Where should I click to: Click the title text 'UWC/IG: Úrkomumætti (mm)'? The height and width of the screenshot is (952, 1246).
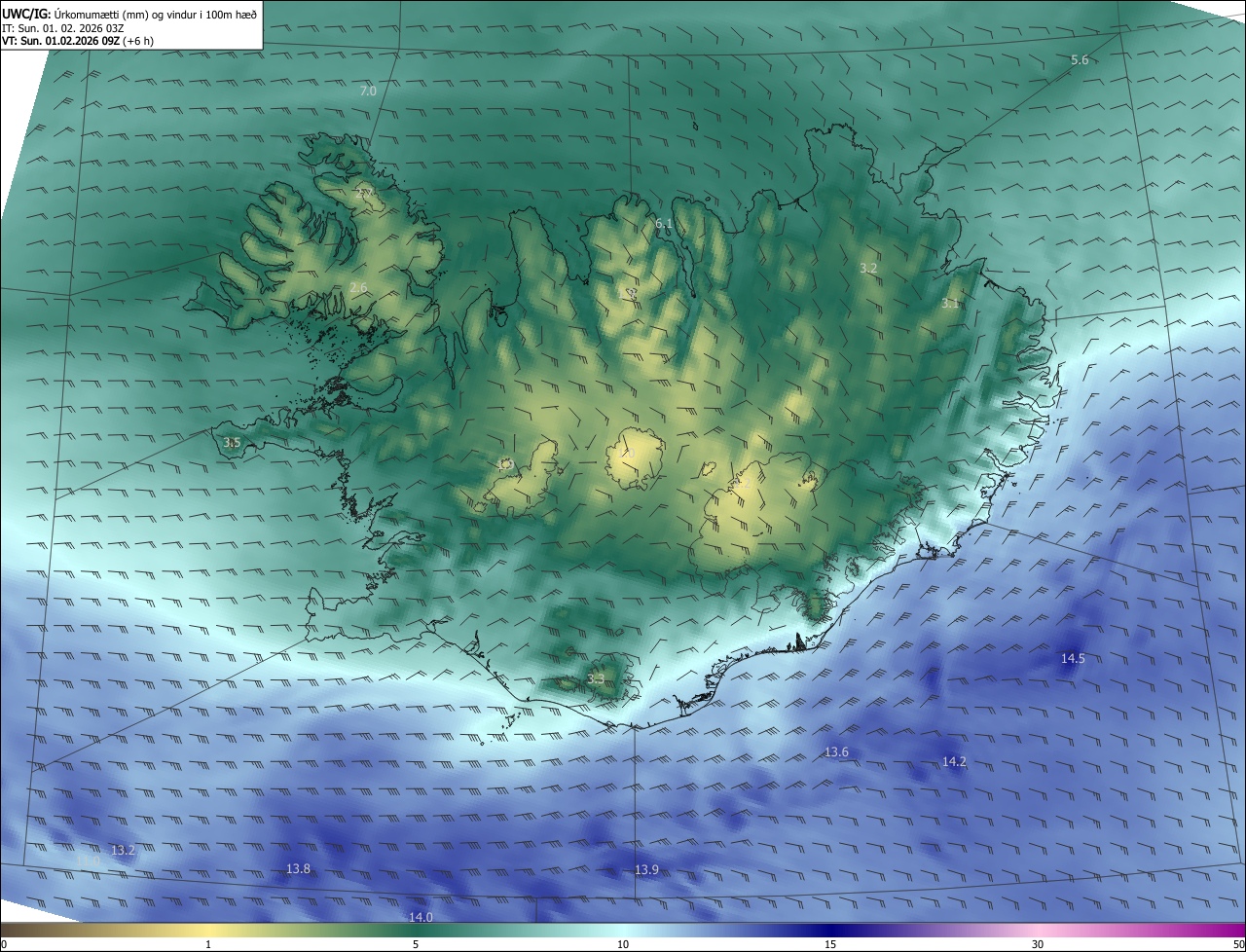click(76, 13)
